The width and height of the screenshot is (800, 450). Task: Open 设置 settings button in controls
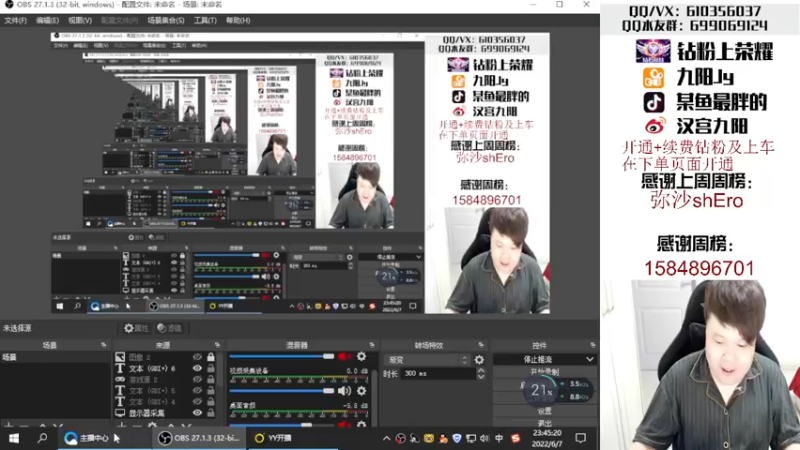[x=544, y=411]
